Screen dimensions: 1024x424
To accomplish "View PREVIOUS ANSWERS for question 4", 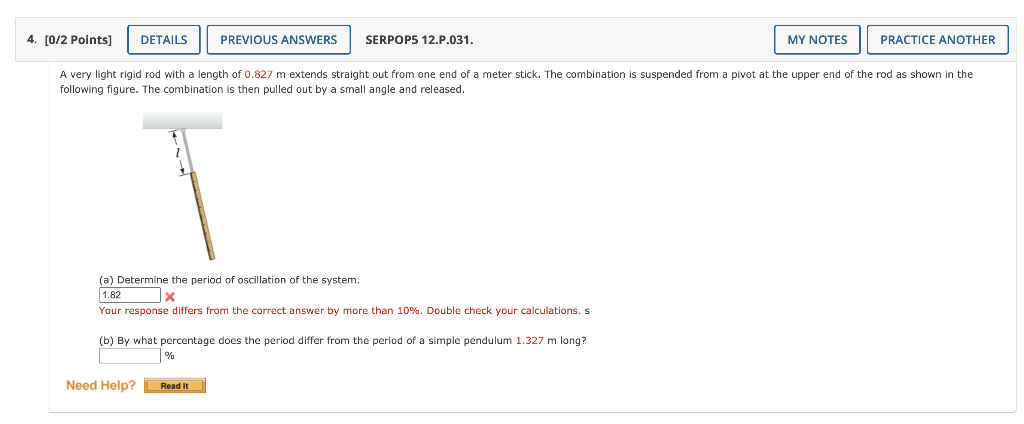I will pyautogui.click(x=279, y=40).
